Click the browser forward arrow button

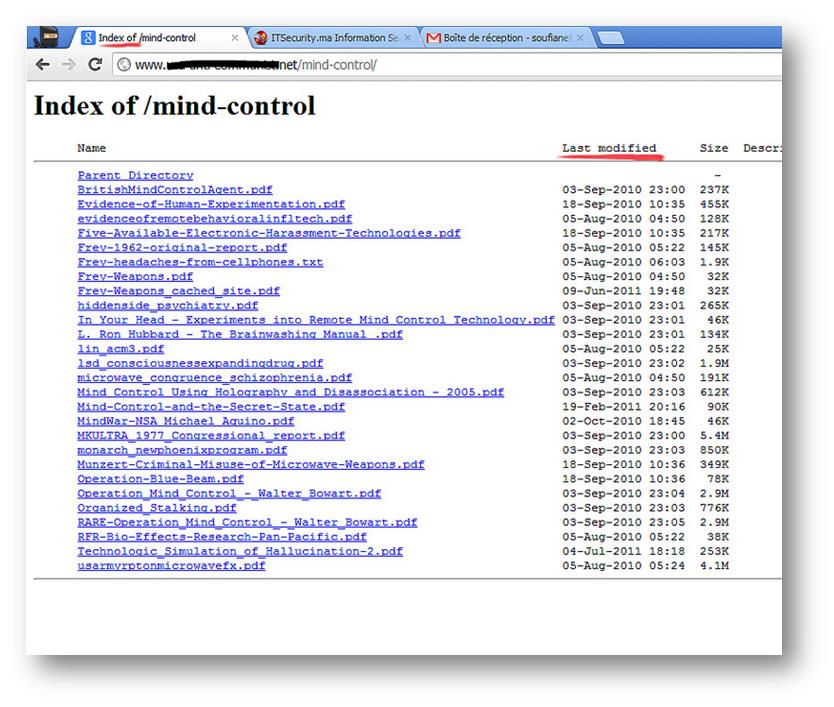(68, 64)
